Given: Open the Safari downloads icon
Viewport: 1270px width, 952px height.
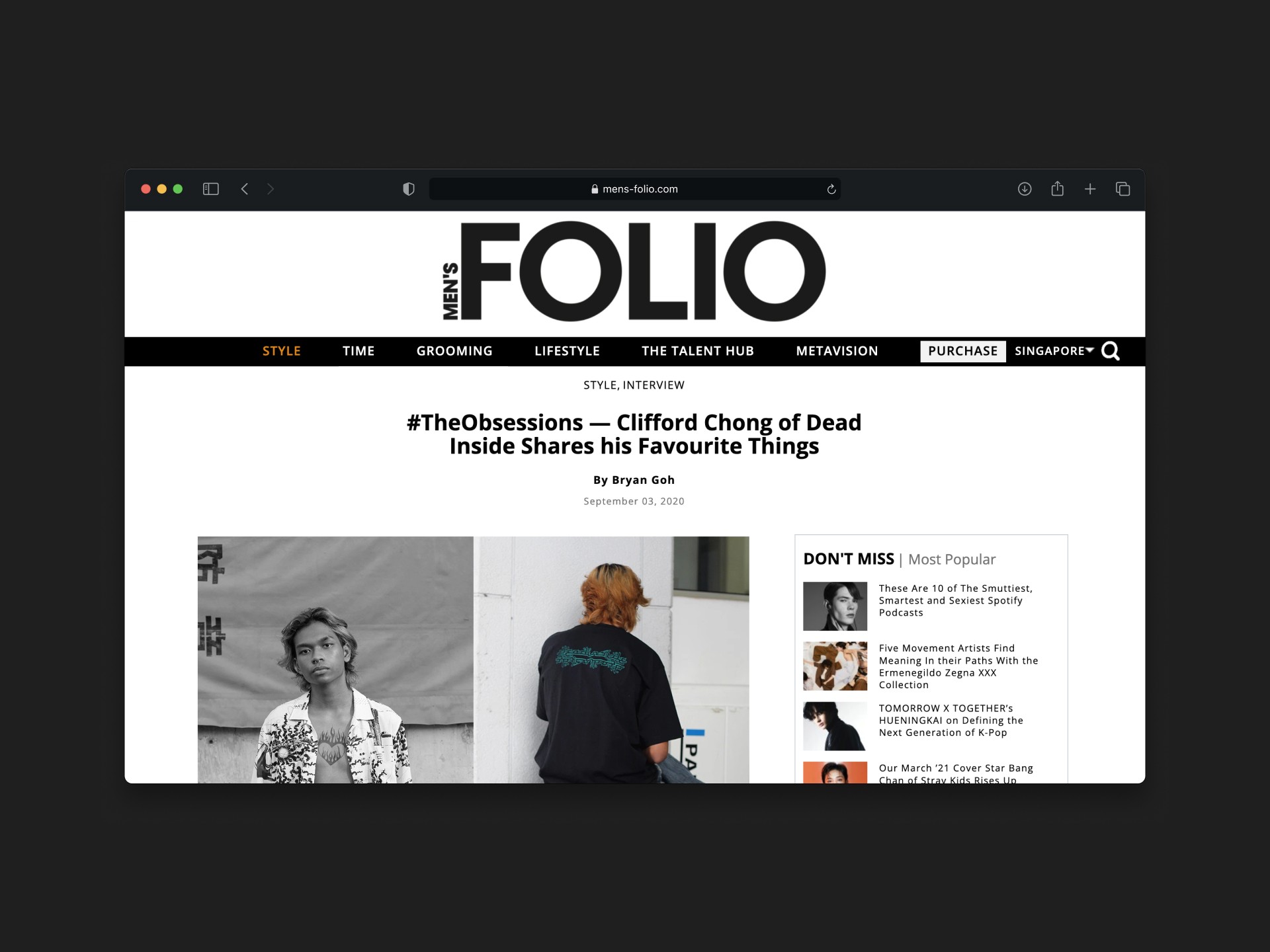Looking at the screenshot, I should (x=1025, y=189).
